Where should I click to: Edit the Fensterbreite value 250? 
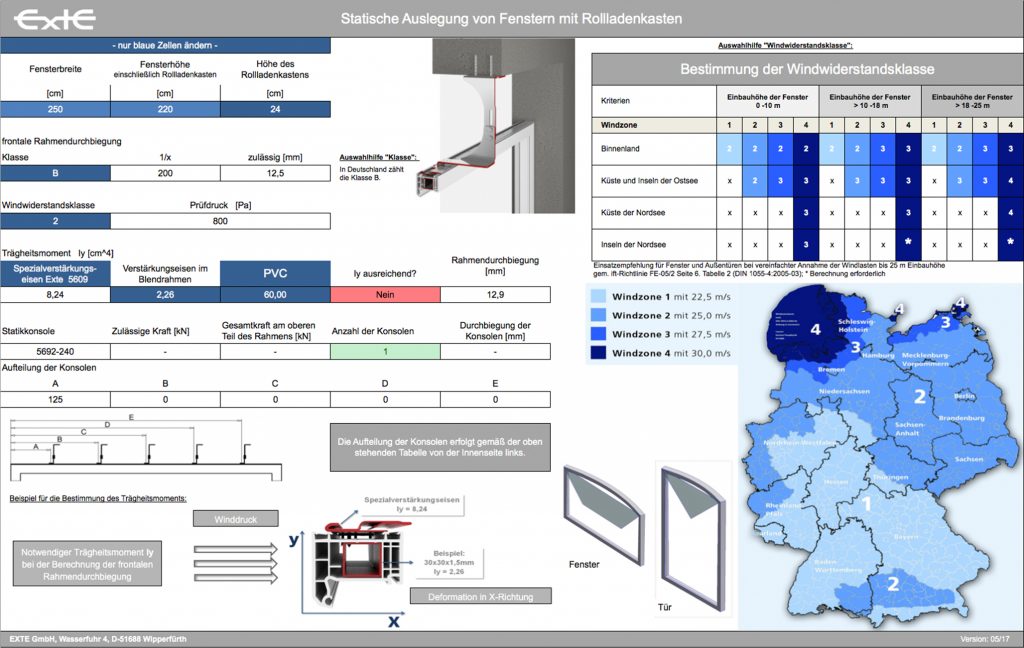(55, 109)
